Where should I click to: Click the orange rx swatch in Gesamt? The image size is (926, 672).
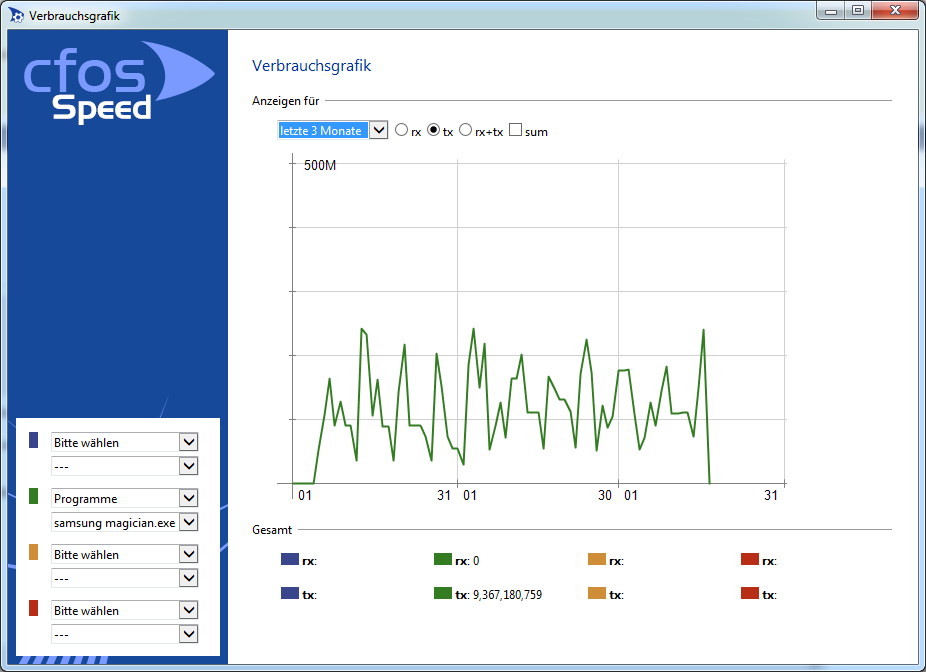click(x=597, y=559)
